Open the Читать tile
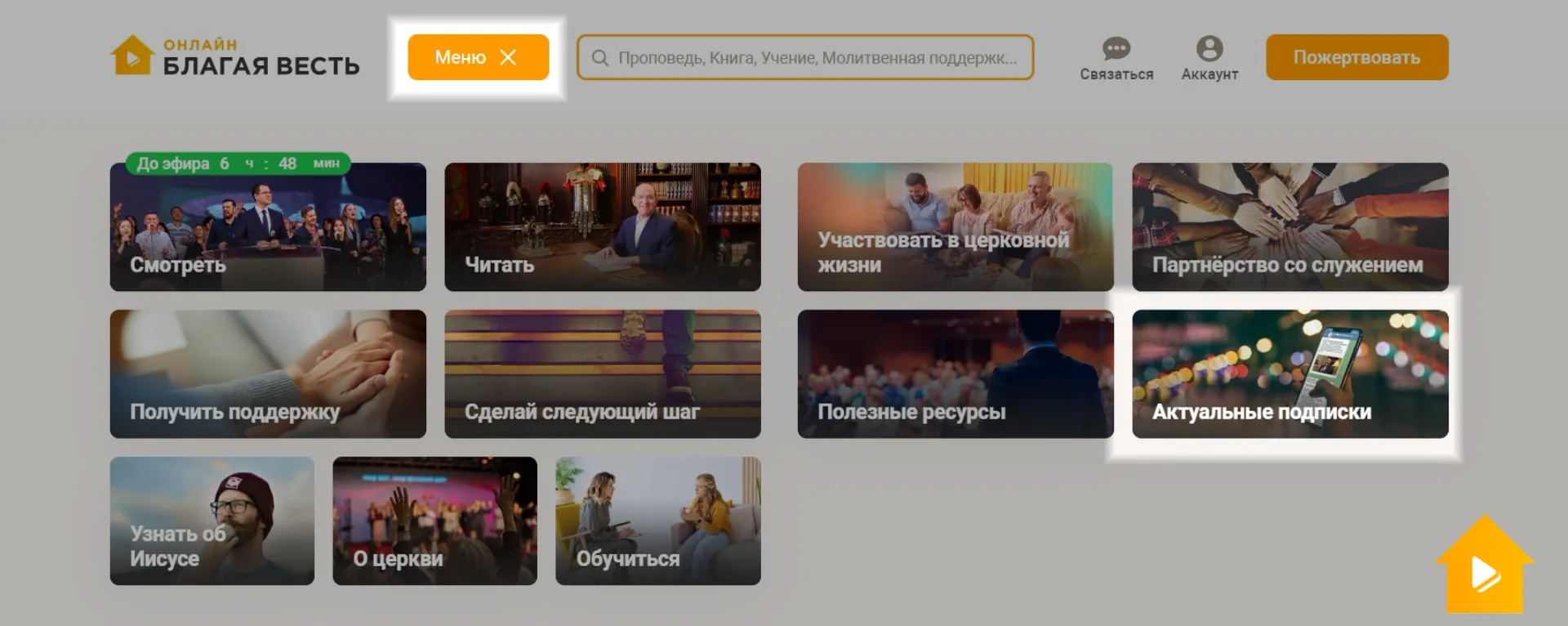The width and height of the screenshot is (1568, 626). (x=602, y=227)
